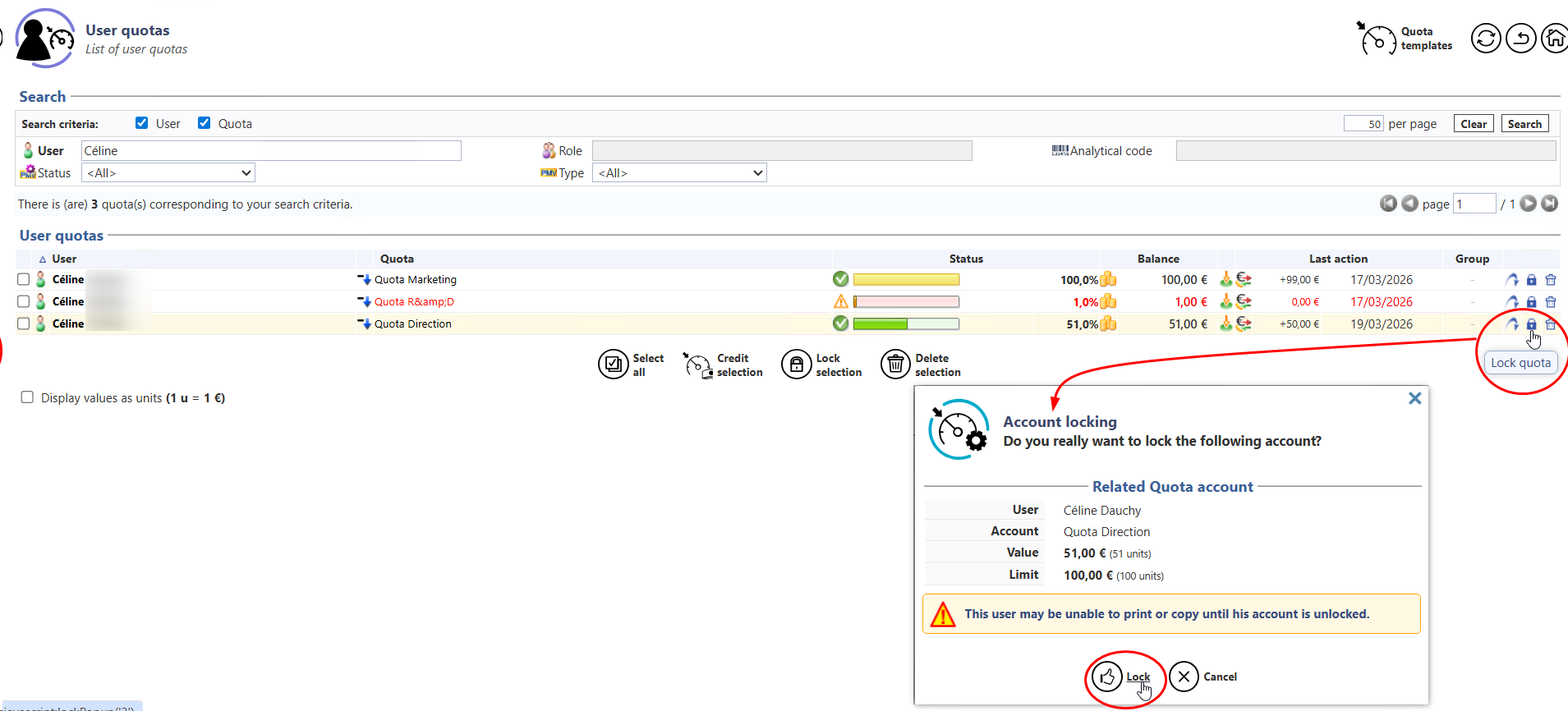Open the Type dropdown
The width and height of the screenshot is (1568, 711).
click(679, 173)
